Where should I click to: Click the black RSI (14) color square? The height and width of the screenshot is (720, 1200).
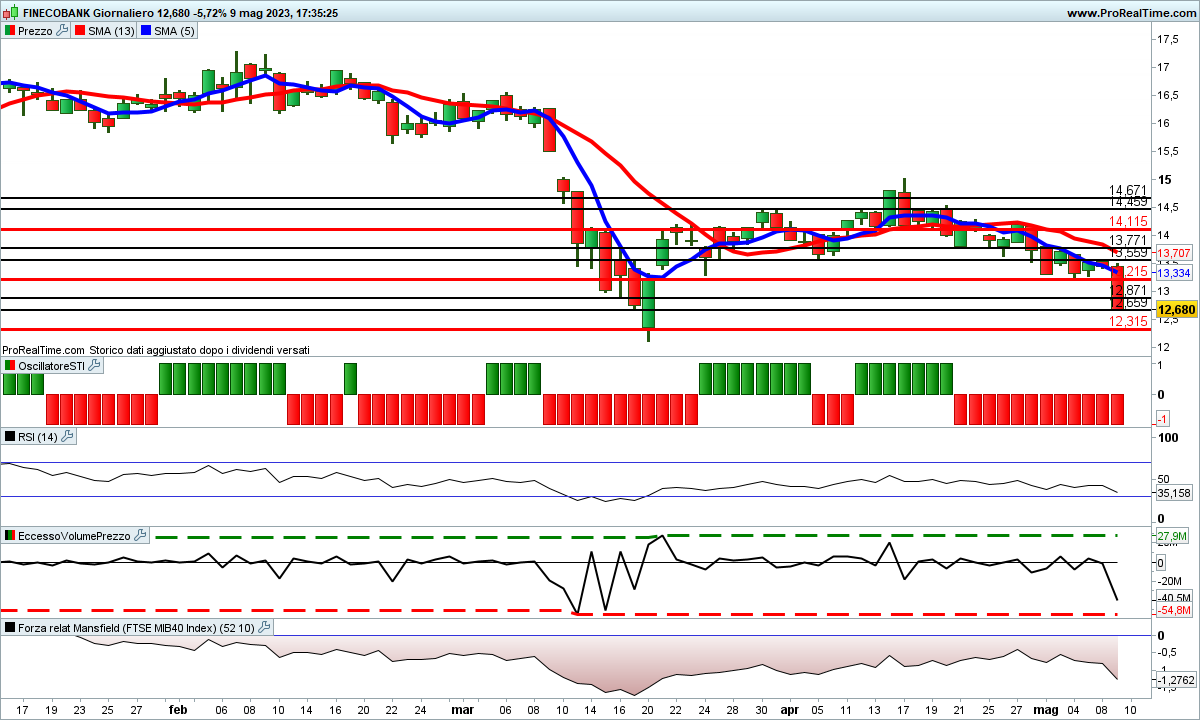click(x=9, y=436)
